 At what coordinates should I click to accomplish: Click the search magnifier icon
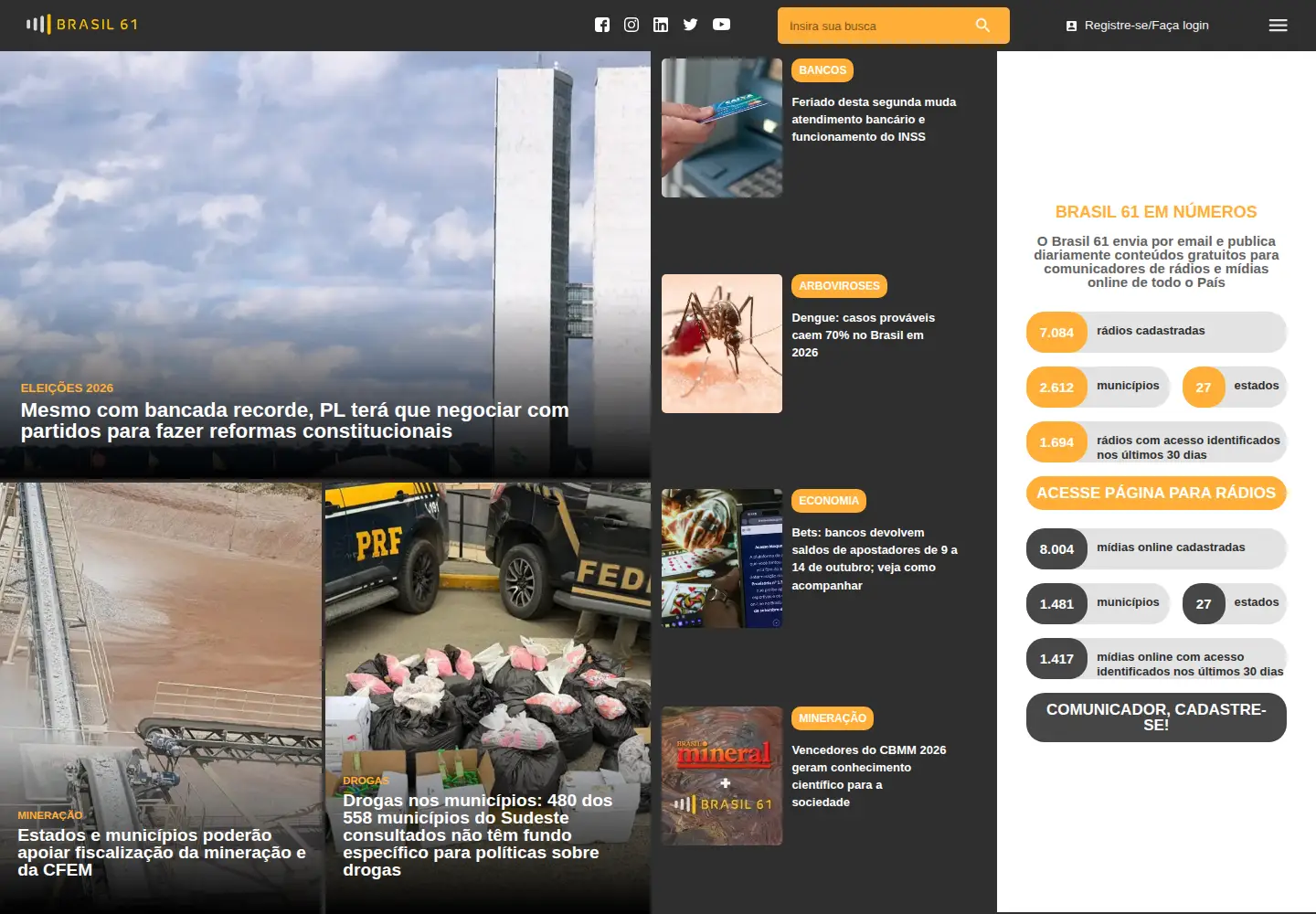coord(983,26)
